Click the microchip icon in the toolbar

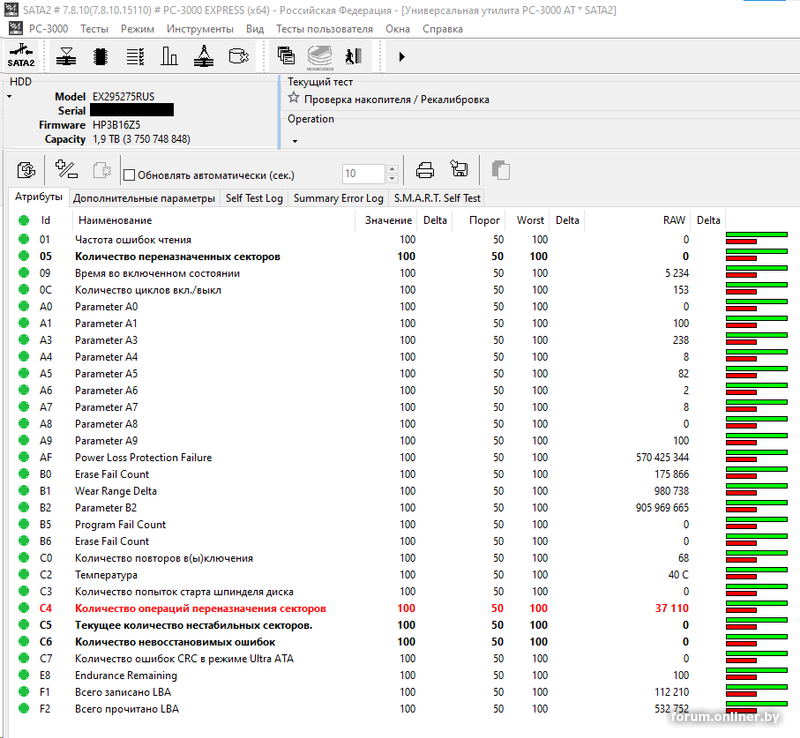coord(100,56)
